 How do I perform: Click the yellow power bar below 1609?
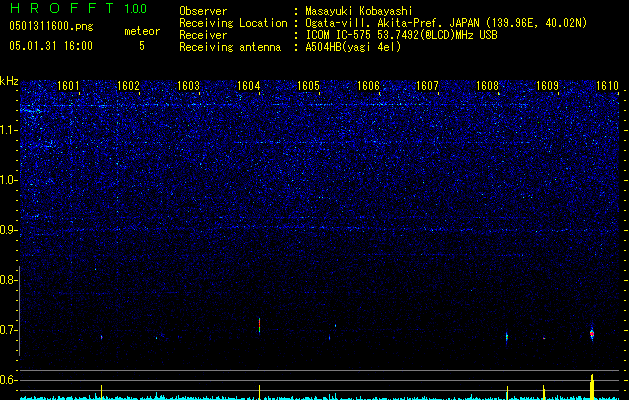pyautogui.click(x=544, y=392)
